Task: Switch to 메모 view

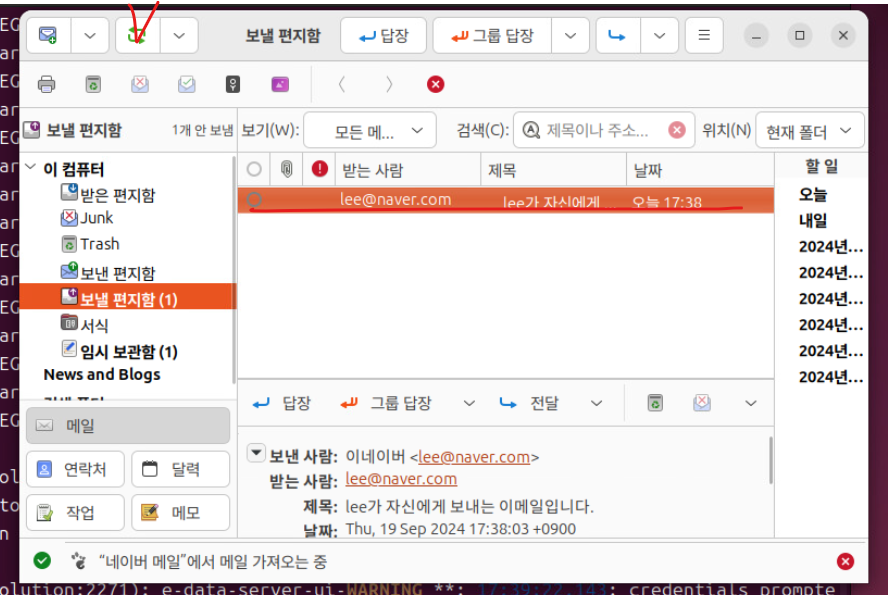Action: coord(180,512)
